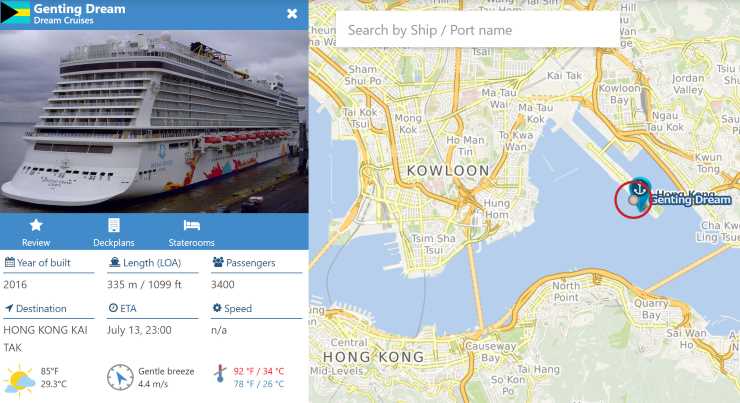Open the Deckplans icon
The image size is (740, 403).
114,225
